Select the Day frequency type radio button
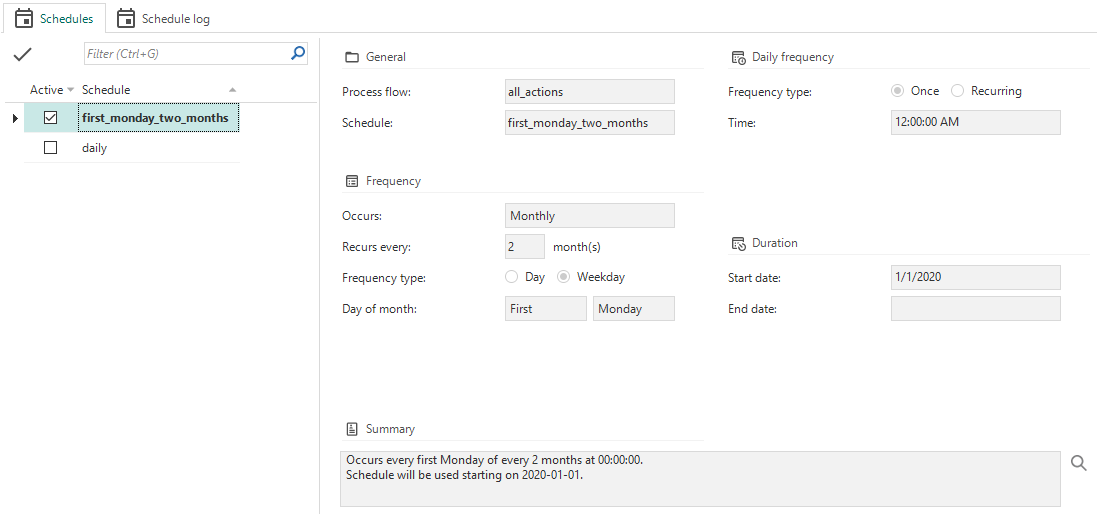Image resolution: width=1097 pixels, height=514 pixels. pos(512,277)
